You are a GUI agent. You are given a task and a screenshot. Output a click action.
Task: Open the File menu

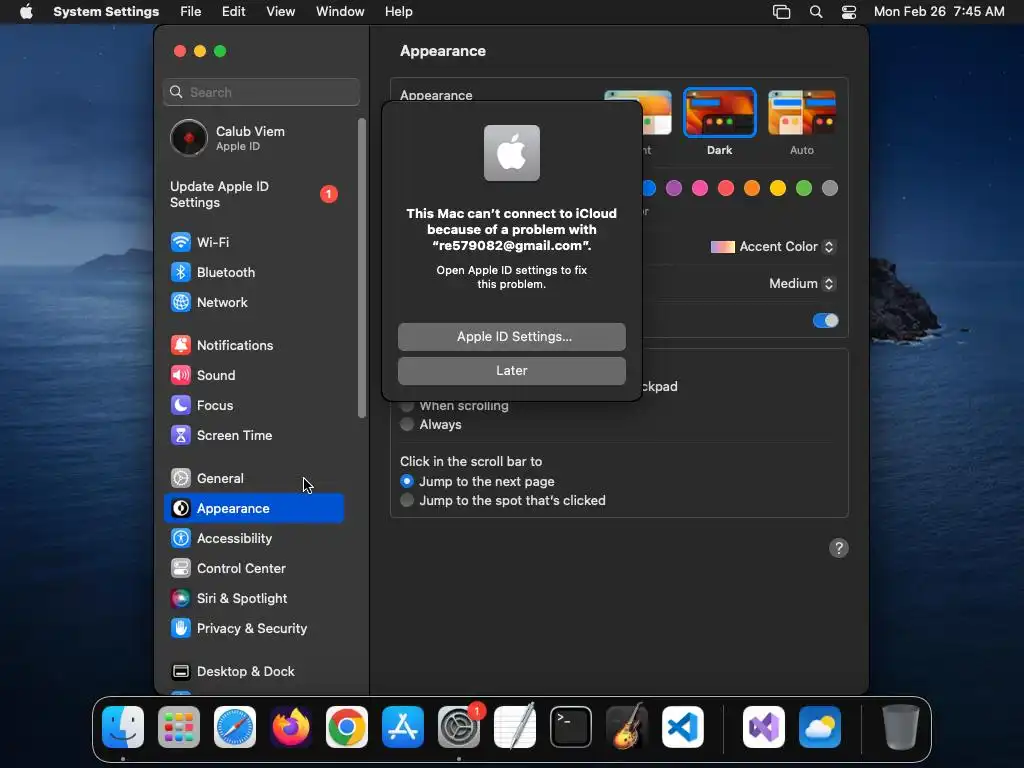(x=191, y=12)
